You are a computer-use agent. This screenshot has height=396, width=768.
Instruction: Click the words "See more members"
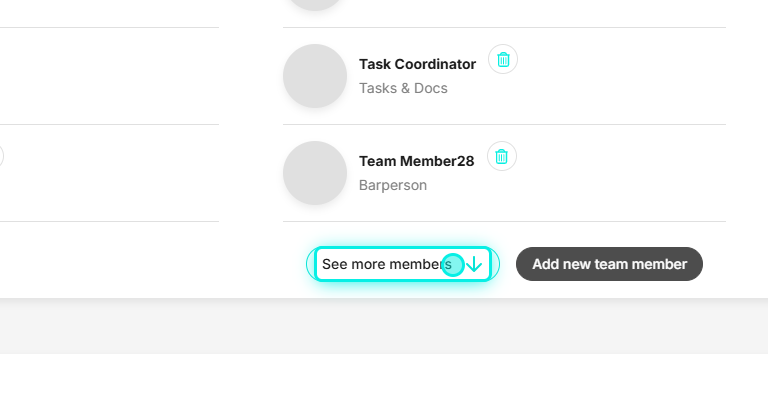(x=387, y=264)
